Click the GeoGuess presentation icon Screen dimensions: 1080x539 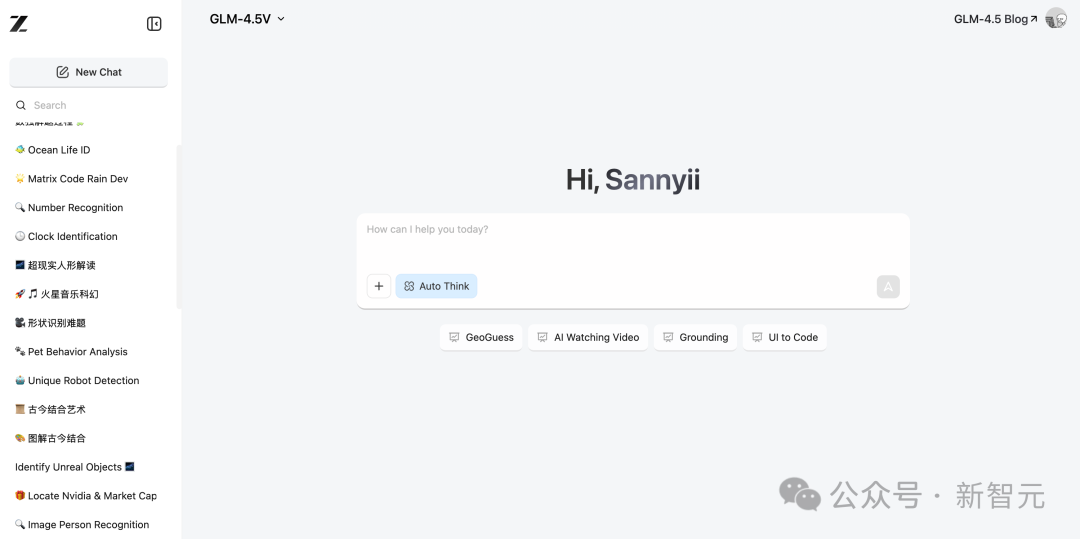coord(454,337)
